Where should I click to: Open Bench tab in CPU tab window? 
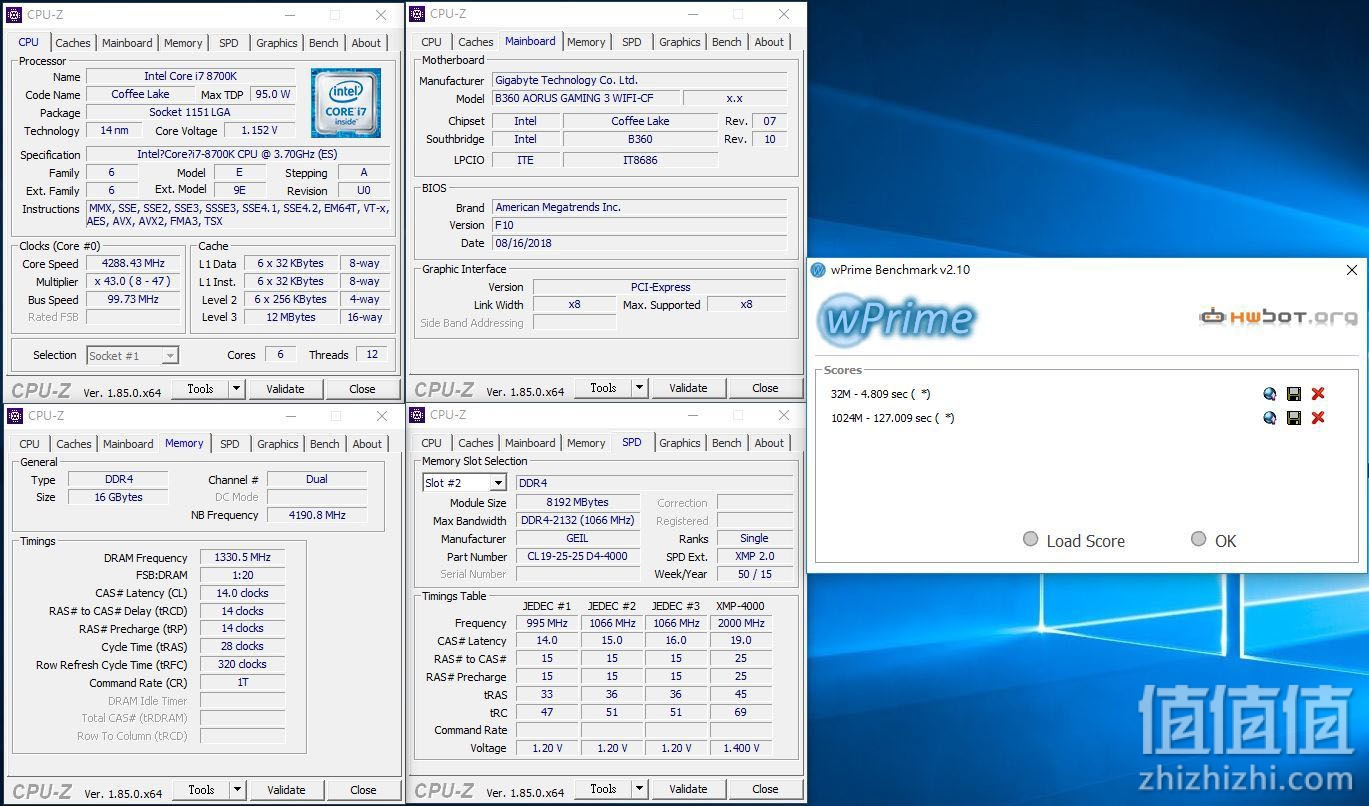(324, 43)
